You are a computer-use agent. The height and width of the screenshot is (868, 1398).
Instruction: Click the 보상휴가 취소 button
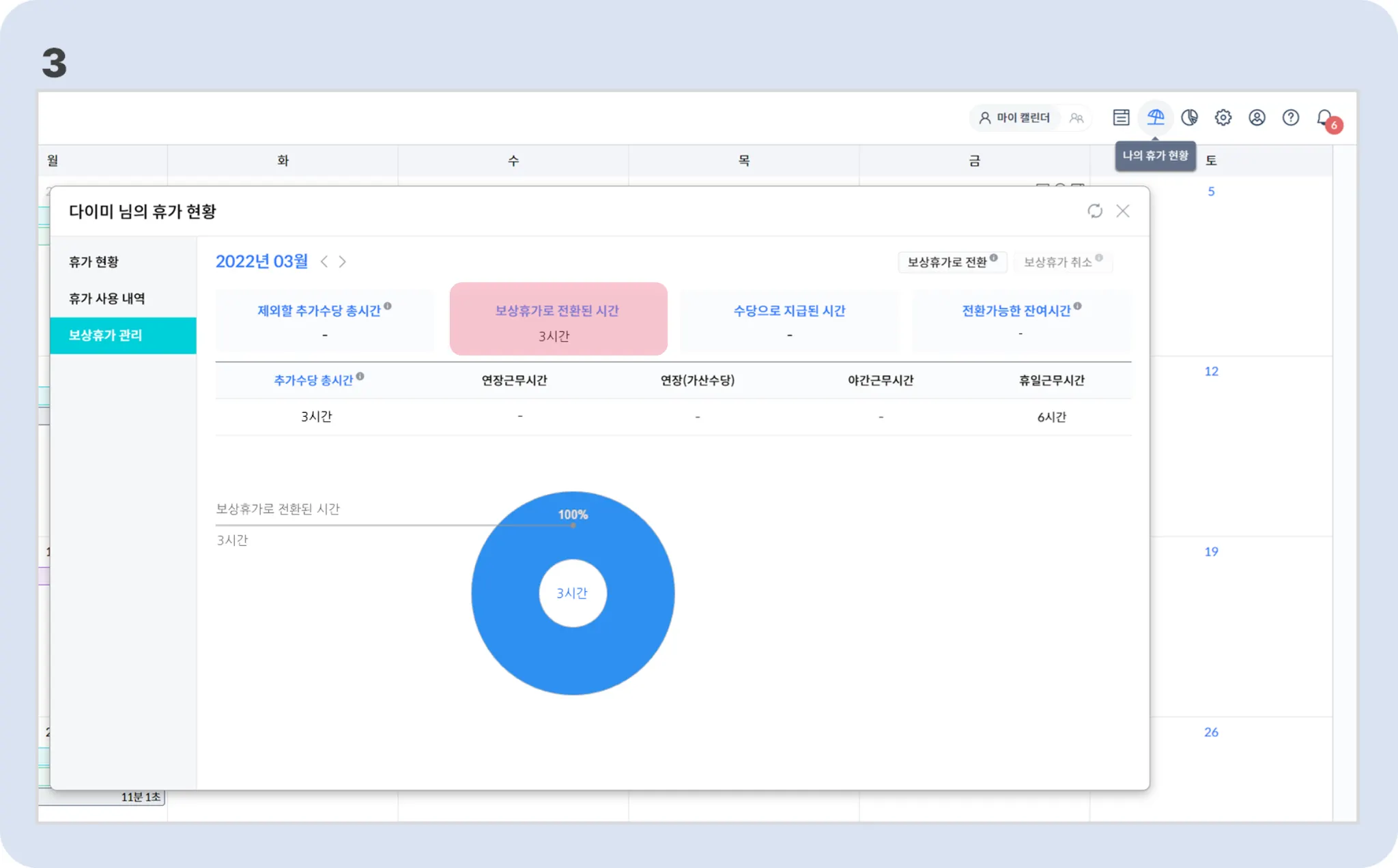click(1061, 262)
